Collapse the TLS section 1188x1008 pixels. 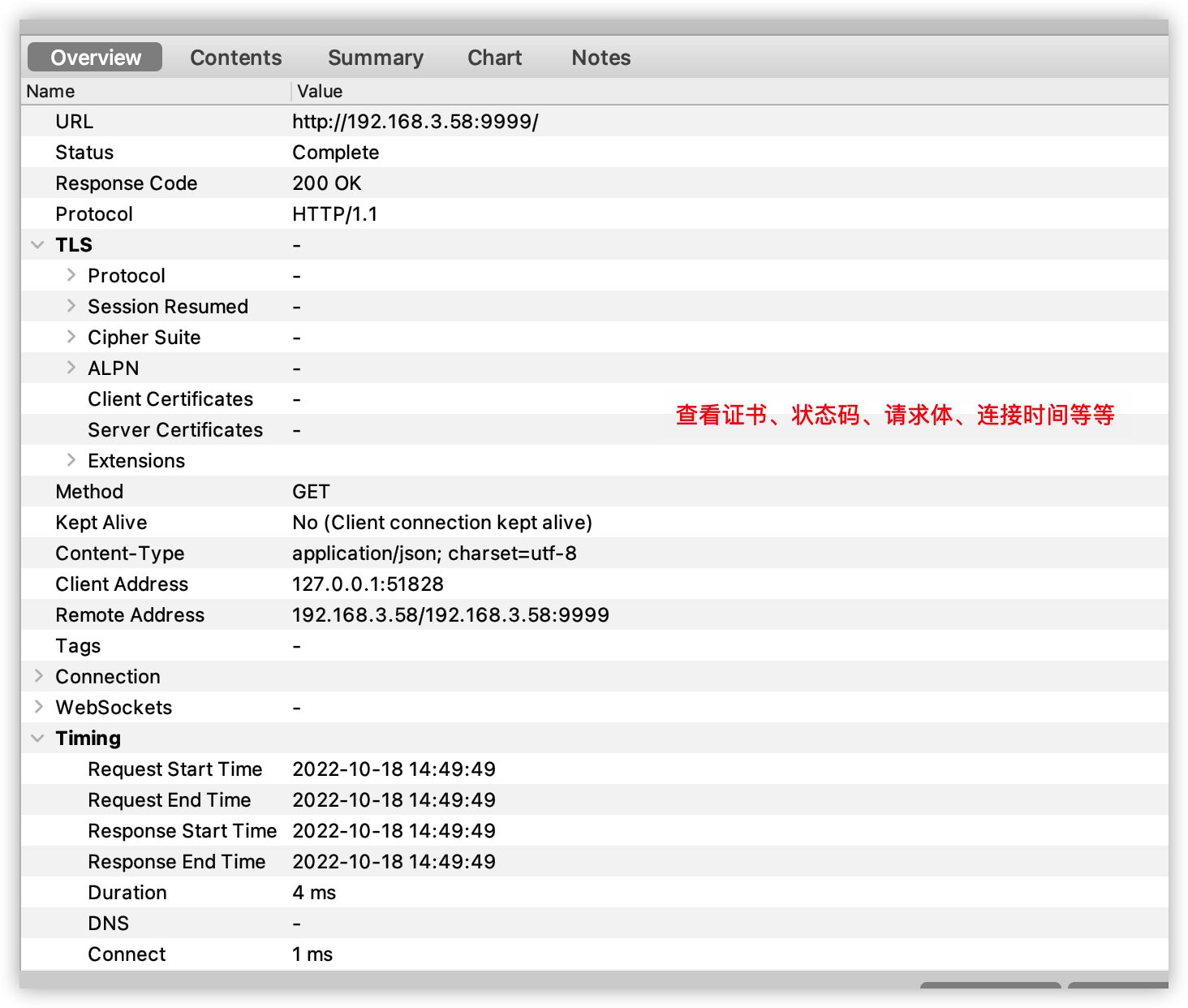[x=37, y=244]
